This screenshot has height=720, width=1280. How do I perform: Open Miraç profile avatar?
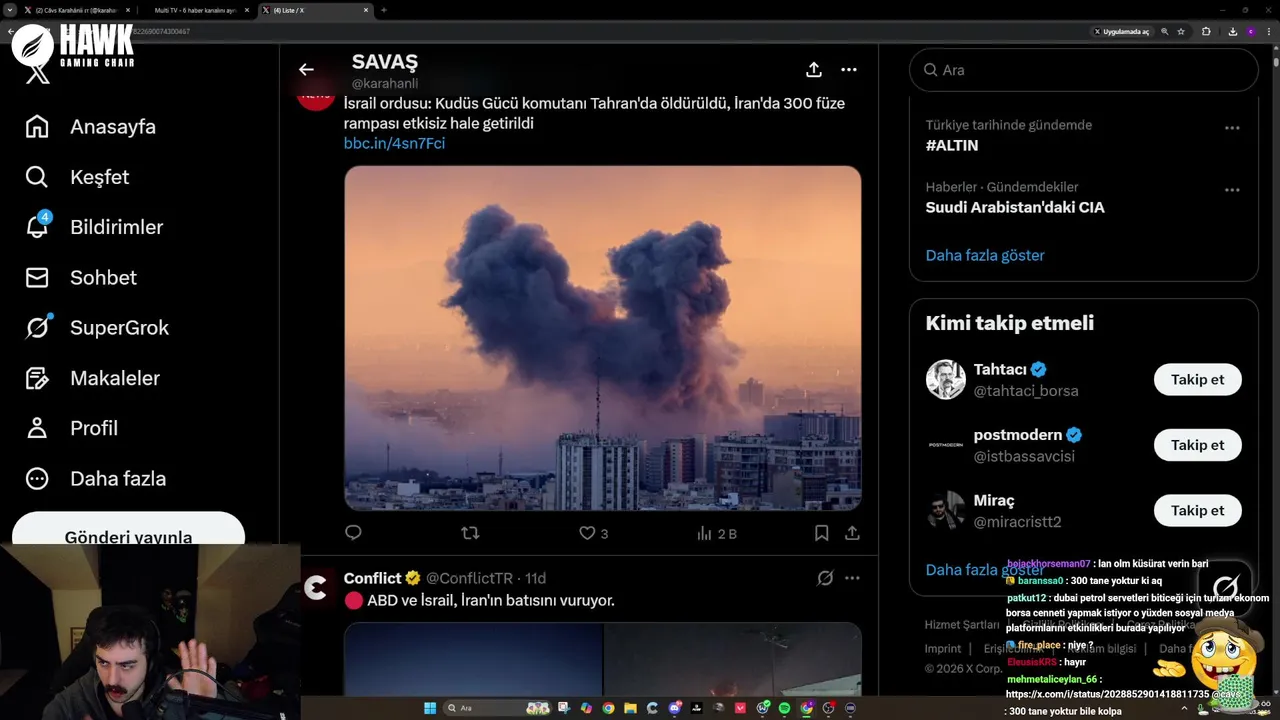[x=946, y=510]
